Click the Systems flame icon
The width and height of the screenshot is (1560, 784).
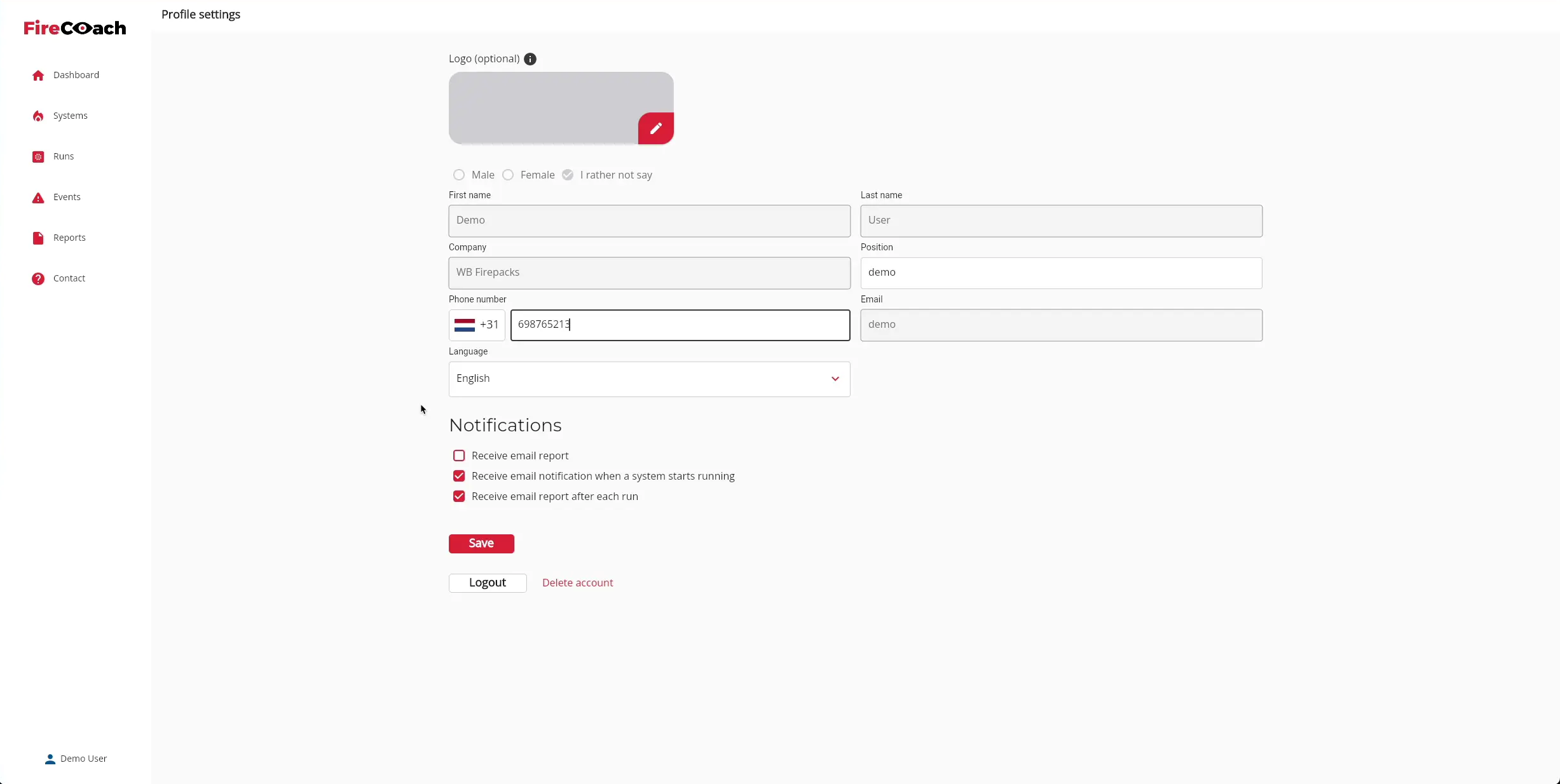tap(38, 116)
